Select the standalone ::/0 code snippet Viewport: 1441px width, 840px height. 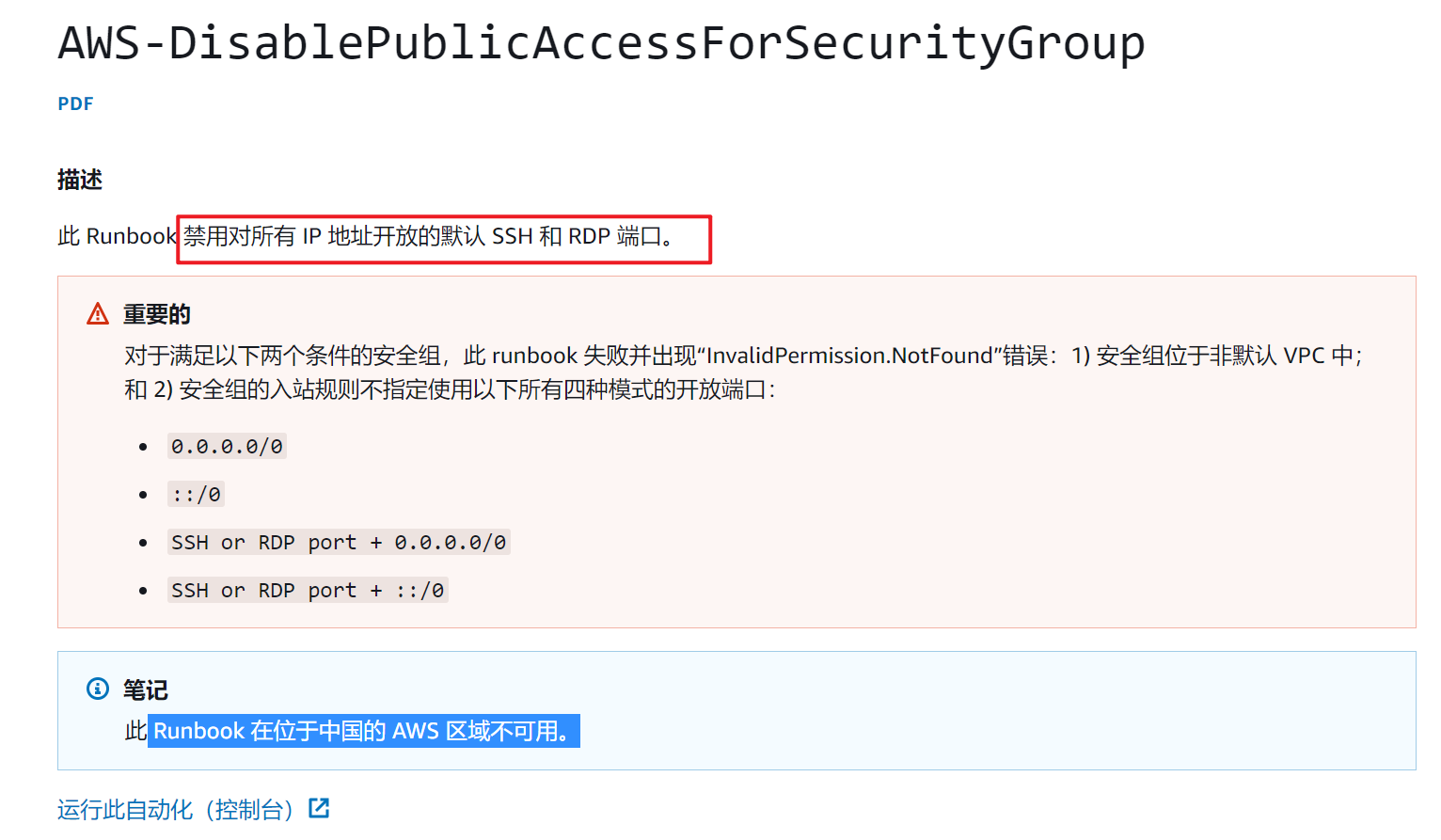196,494
